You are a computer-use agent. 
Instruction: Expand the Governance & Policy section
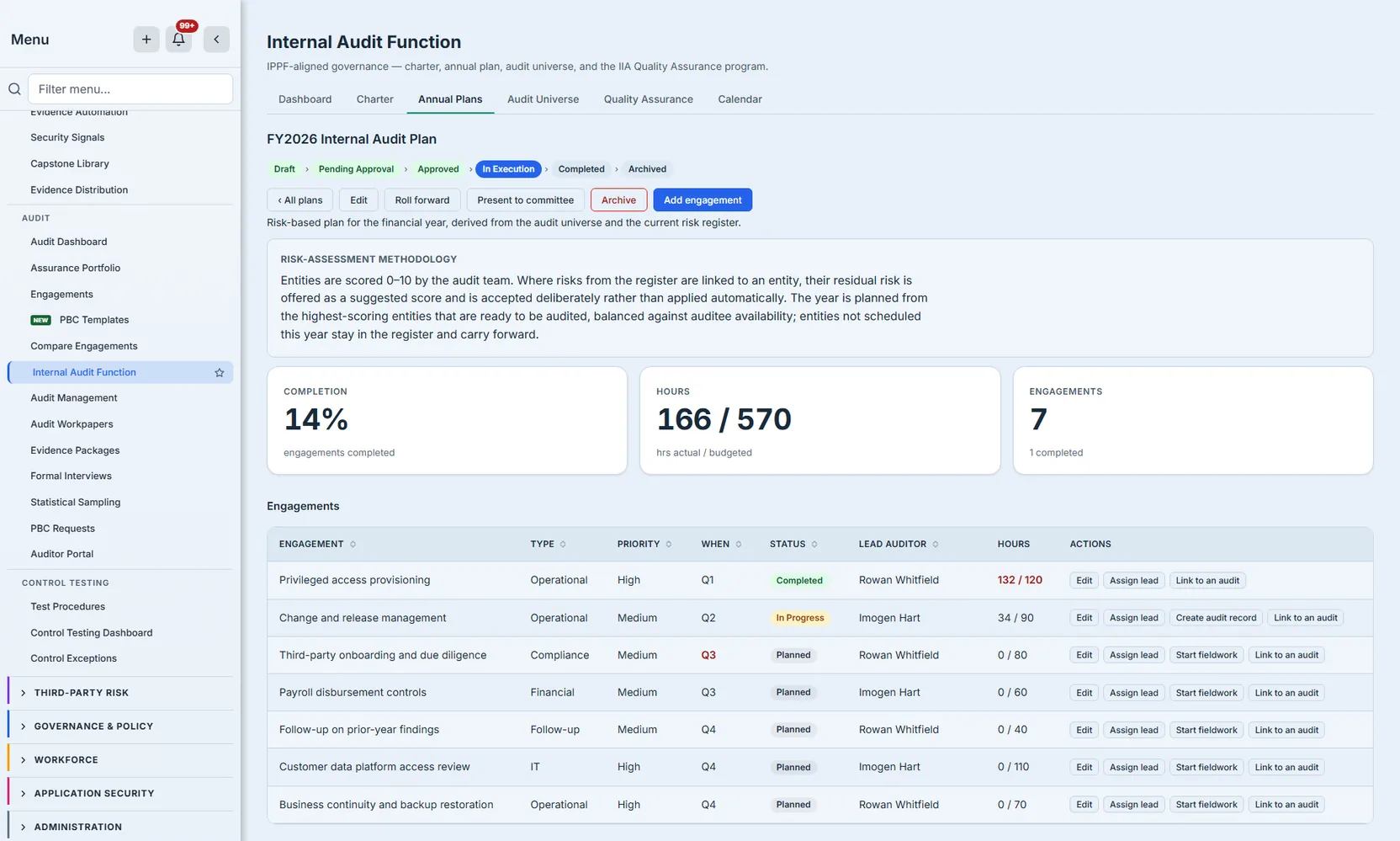(x=120, y=727)
